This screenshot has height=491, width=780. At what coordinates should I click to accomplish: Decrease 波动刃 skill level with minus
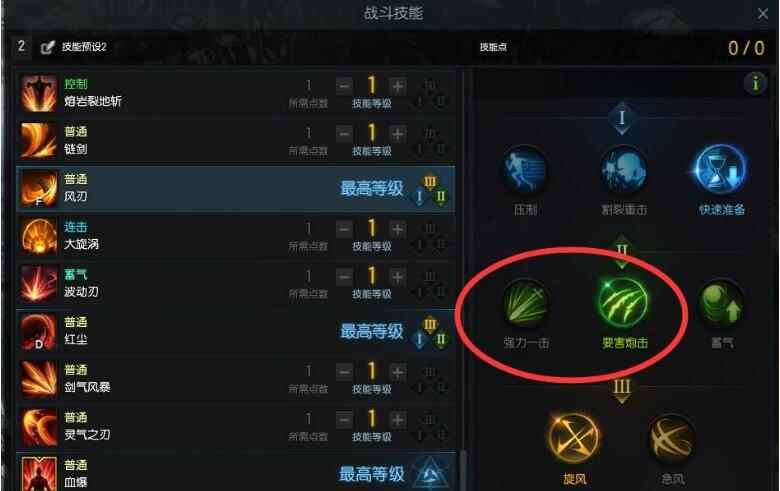coord(344,277)
